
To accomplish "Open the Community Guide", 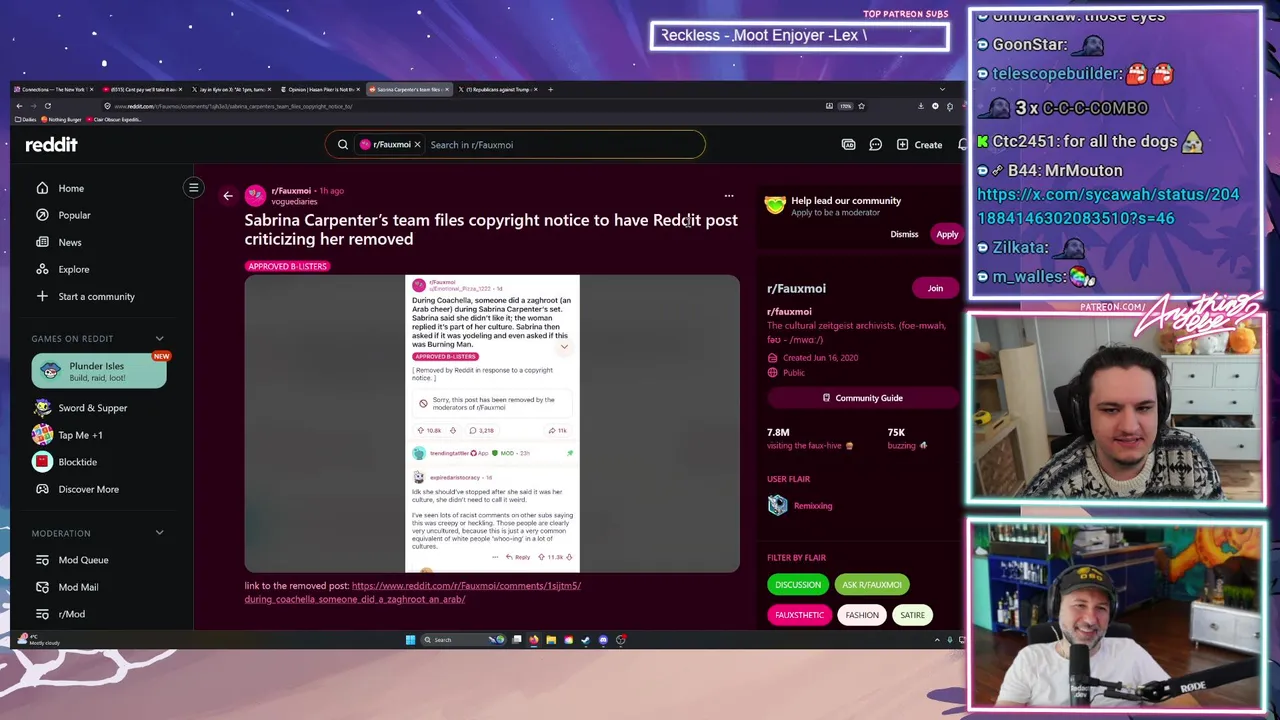I will (x=861, y=398).
